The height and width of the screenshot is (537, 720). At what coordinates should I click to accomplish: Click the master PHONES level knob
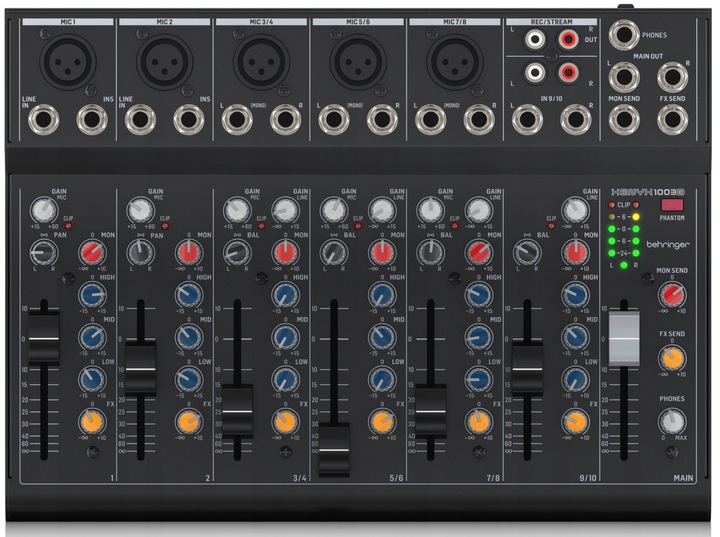(x=672, y=422)
